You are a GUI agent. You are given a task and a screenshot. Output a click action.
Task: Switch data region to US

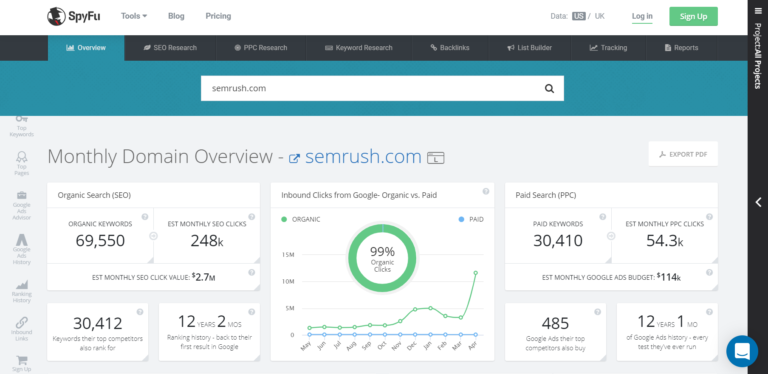[578, 16]
